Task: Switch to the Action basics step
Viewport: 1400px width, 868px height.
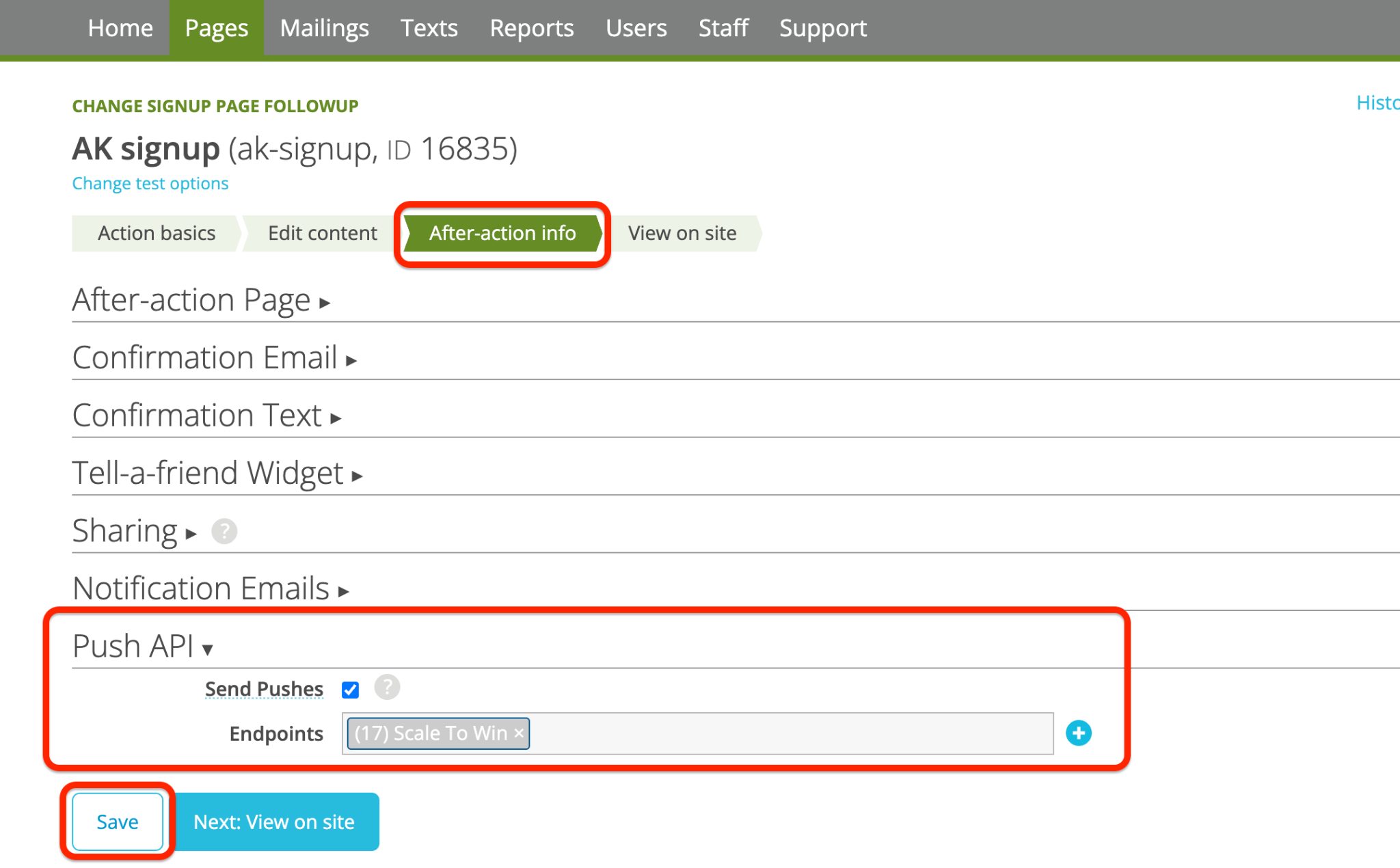Action: pos(157,233)
